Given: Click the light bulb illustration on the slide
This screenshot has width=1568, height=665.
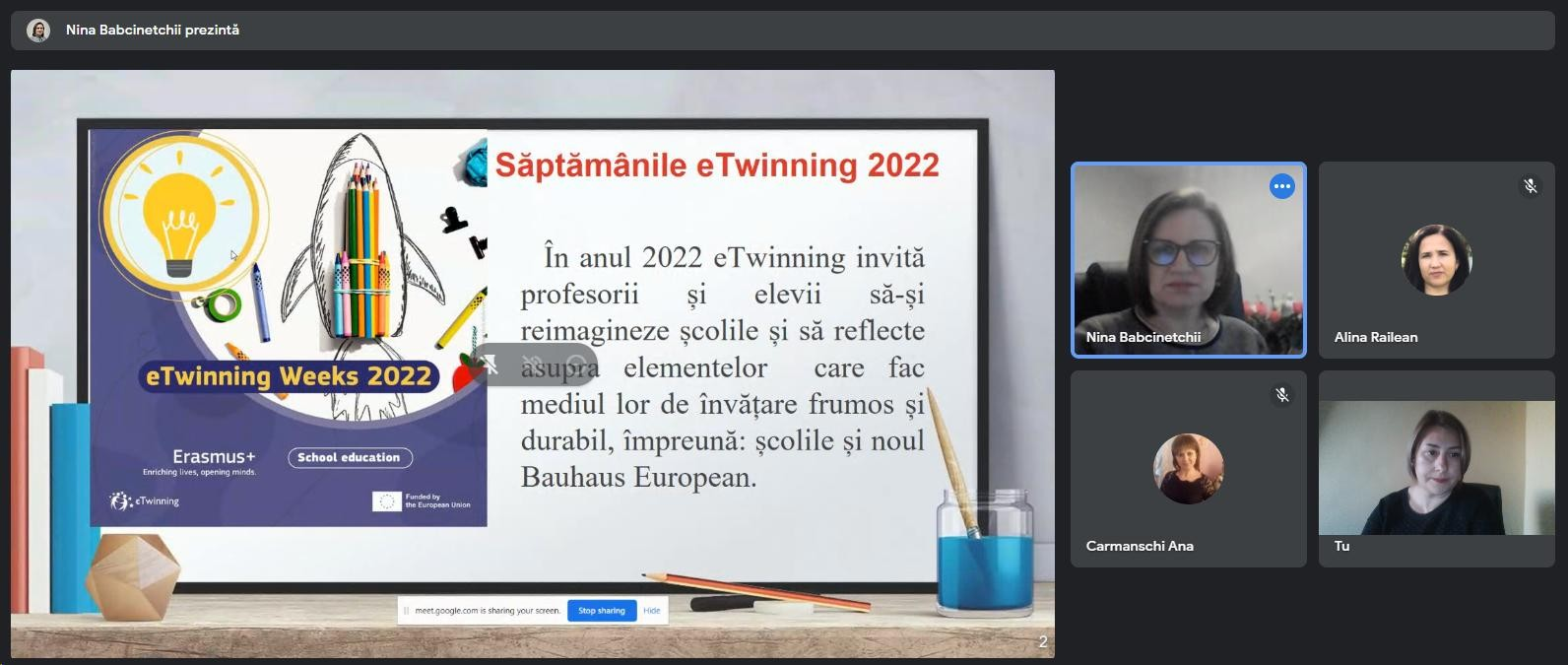Looking at the screenshot, I should 180,224.
